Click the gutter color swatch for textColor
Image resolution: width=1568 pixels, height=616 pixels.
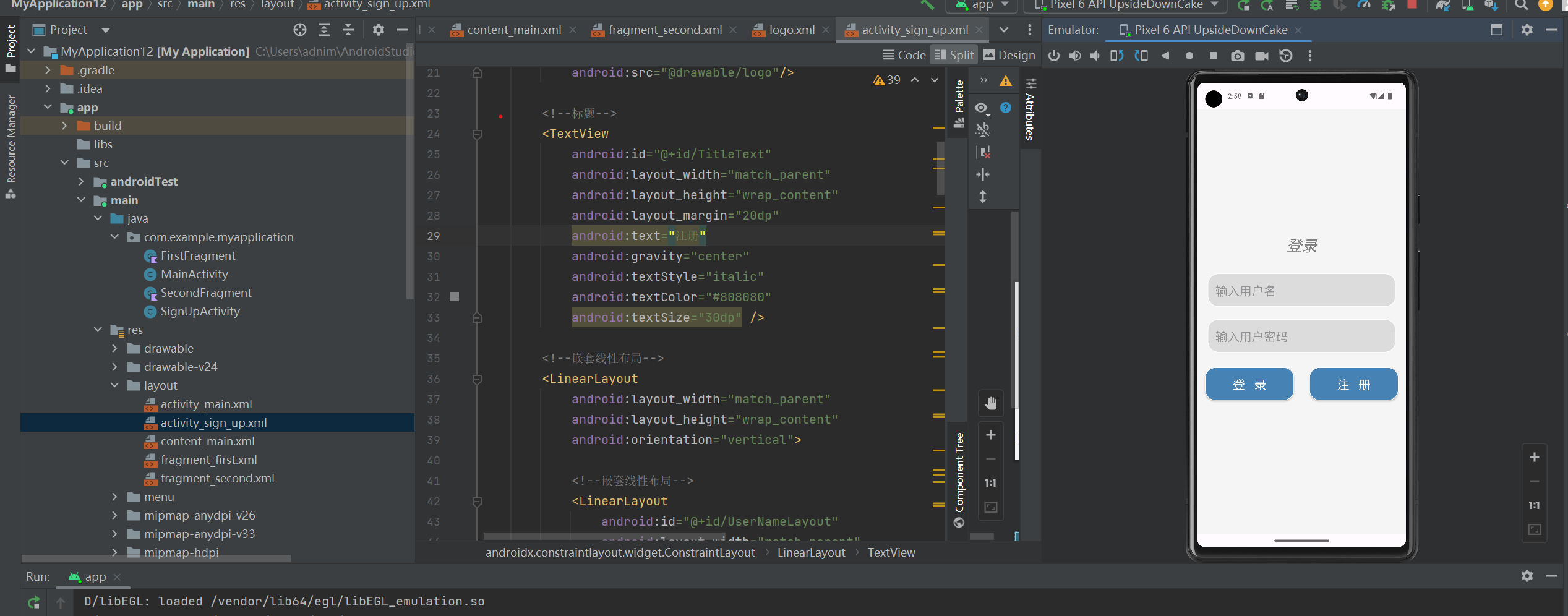[455, 297]
